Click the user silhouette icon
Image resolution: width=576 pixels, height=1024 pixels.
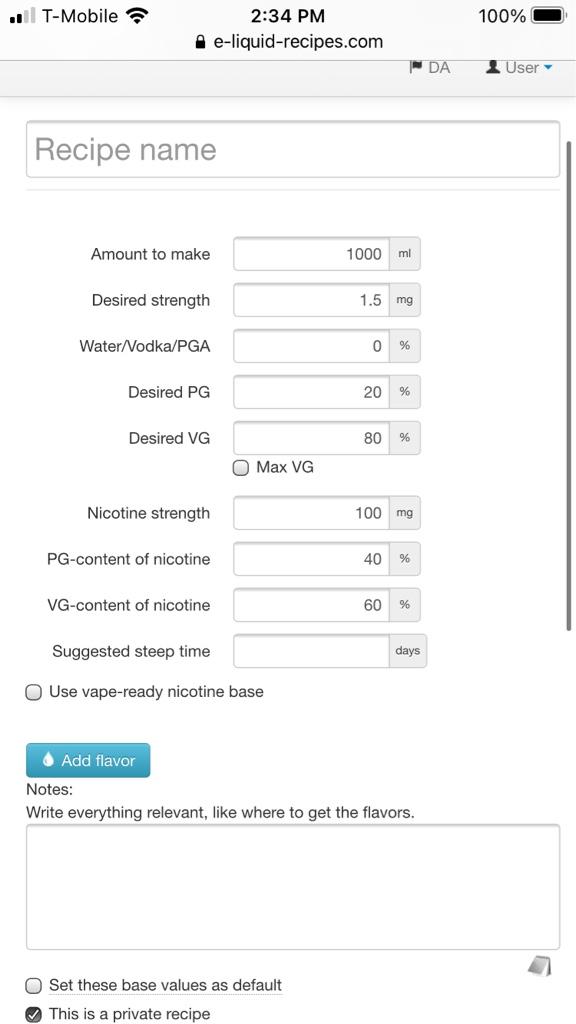tap(493, 67)
